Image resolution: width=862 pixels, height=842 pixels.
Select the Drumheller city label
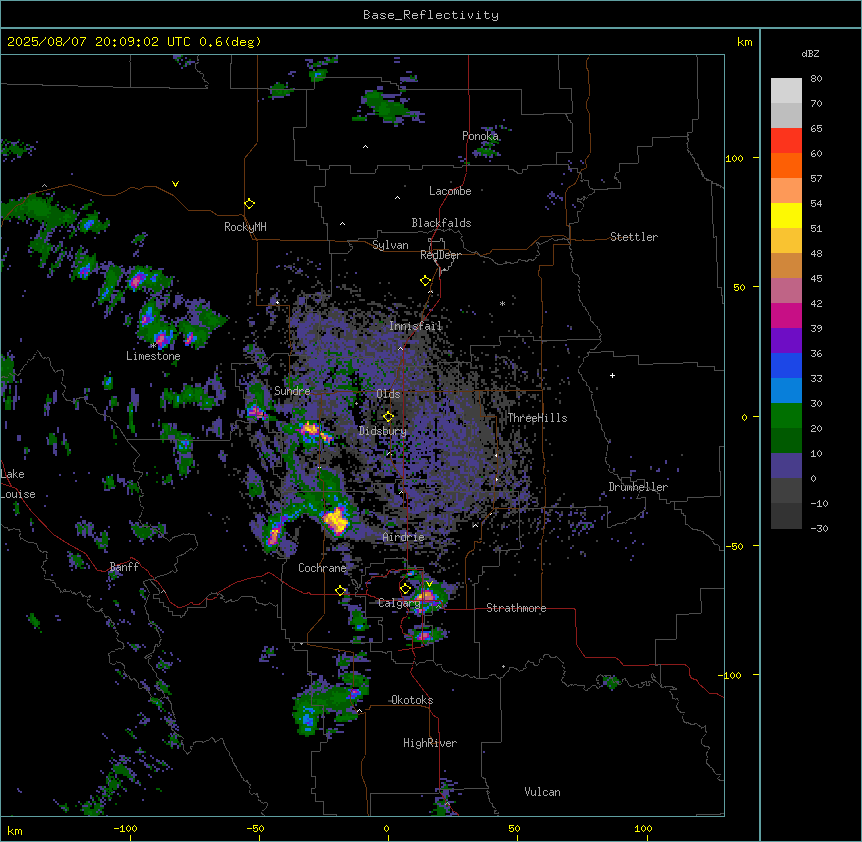coord(638,487)
